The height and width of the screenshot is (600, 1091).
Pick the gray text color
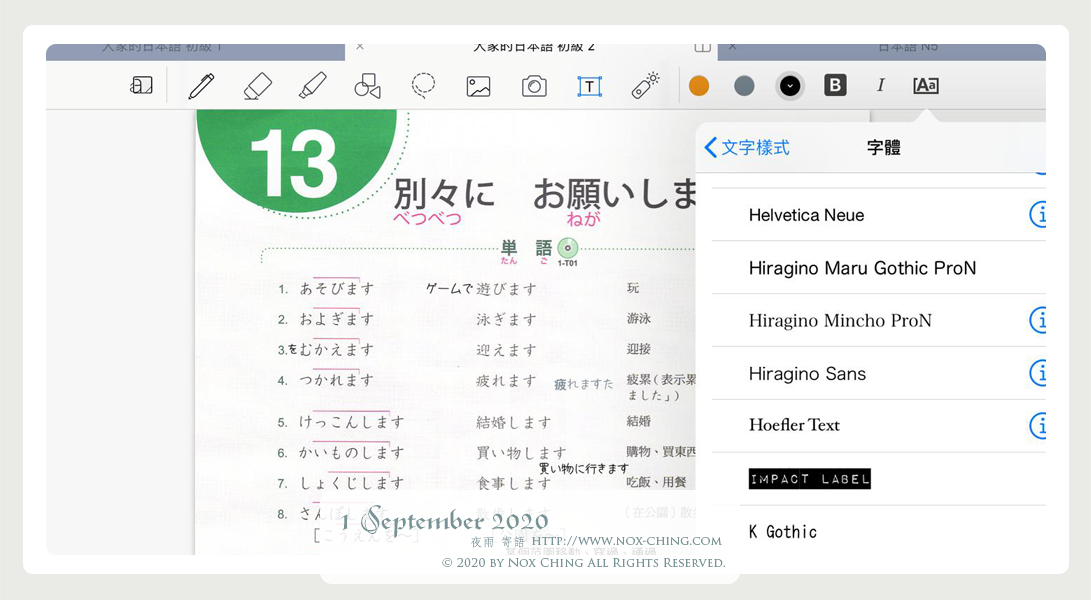(x=744, y=86)
